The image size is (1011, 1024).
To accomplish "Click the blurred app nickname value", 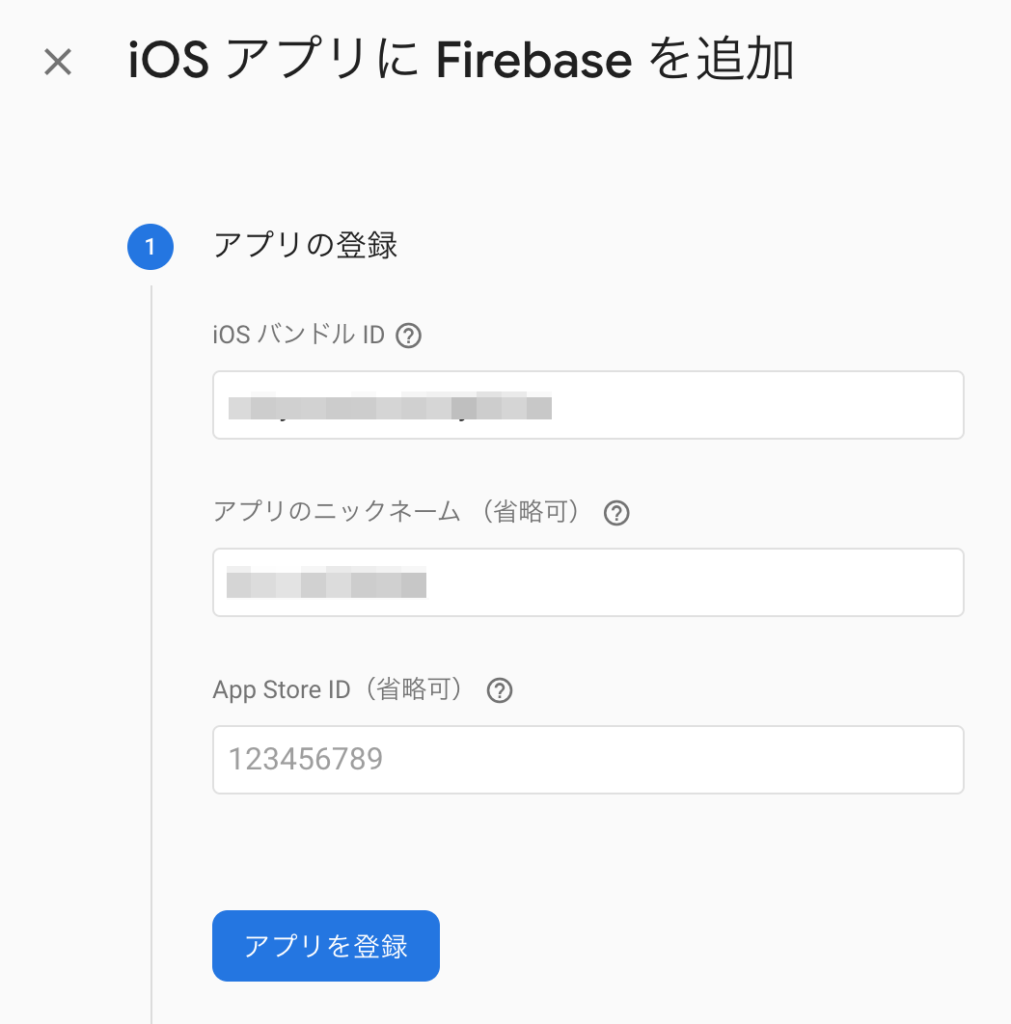I will [327, 583].
